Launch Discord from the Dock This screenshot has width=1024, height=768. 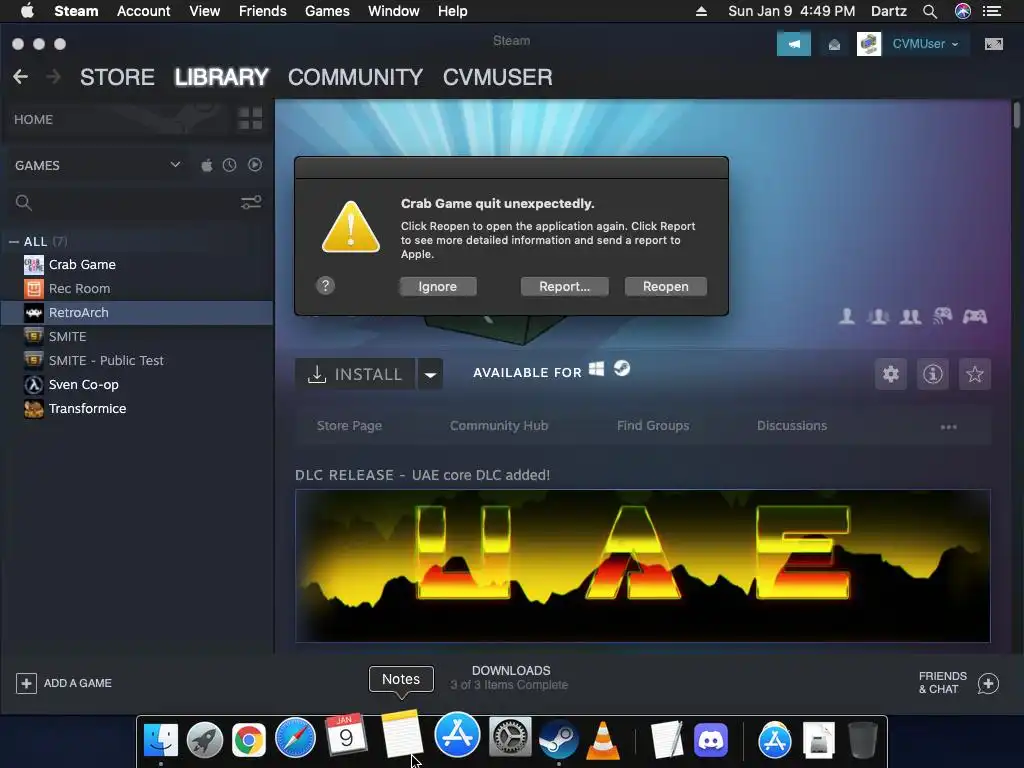[x=711, y=739]
